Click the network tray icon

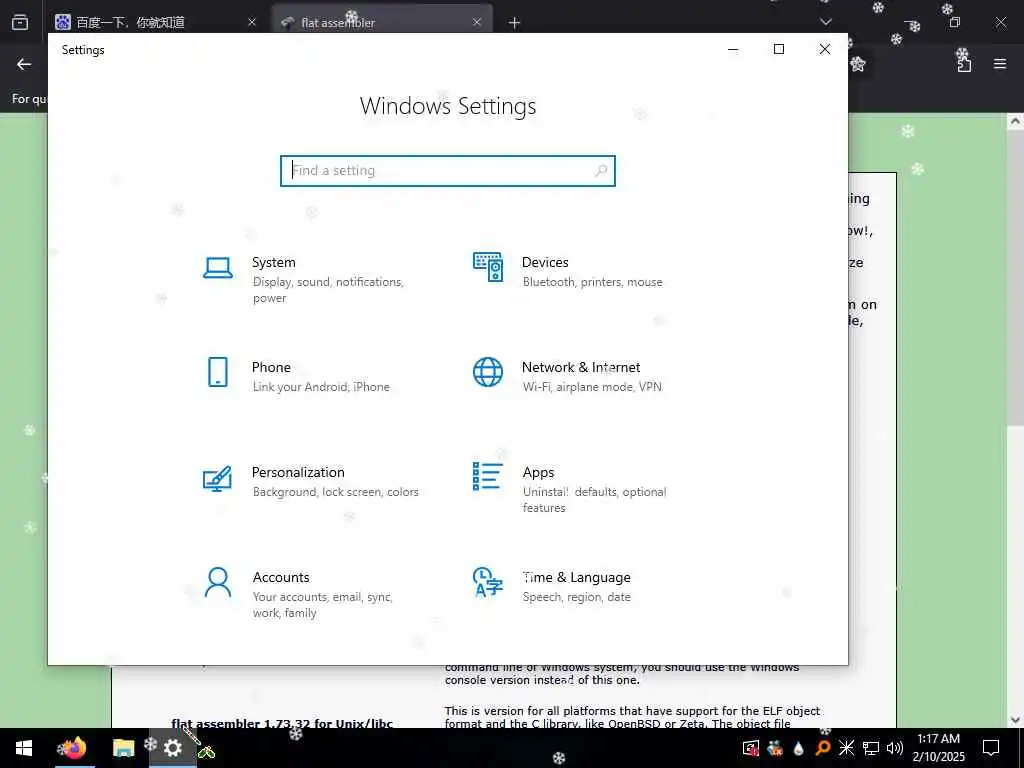point(871,748)
